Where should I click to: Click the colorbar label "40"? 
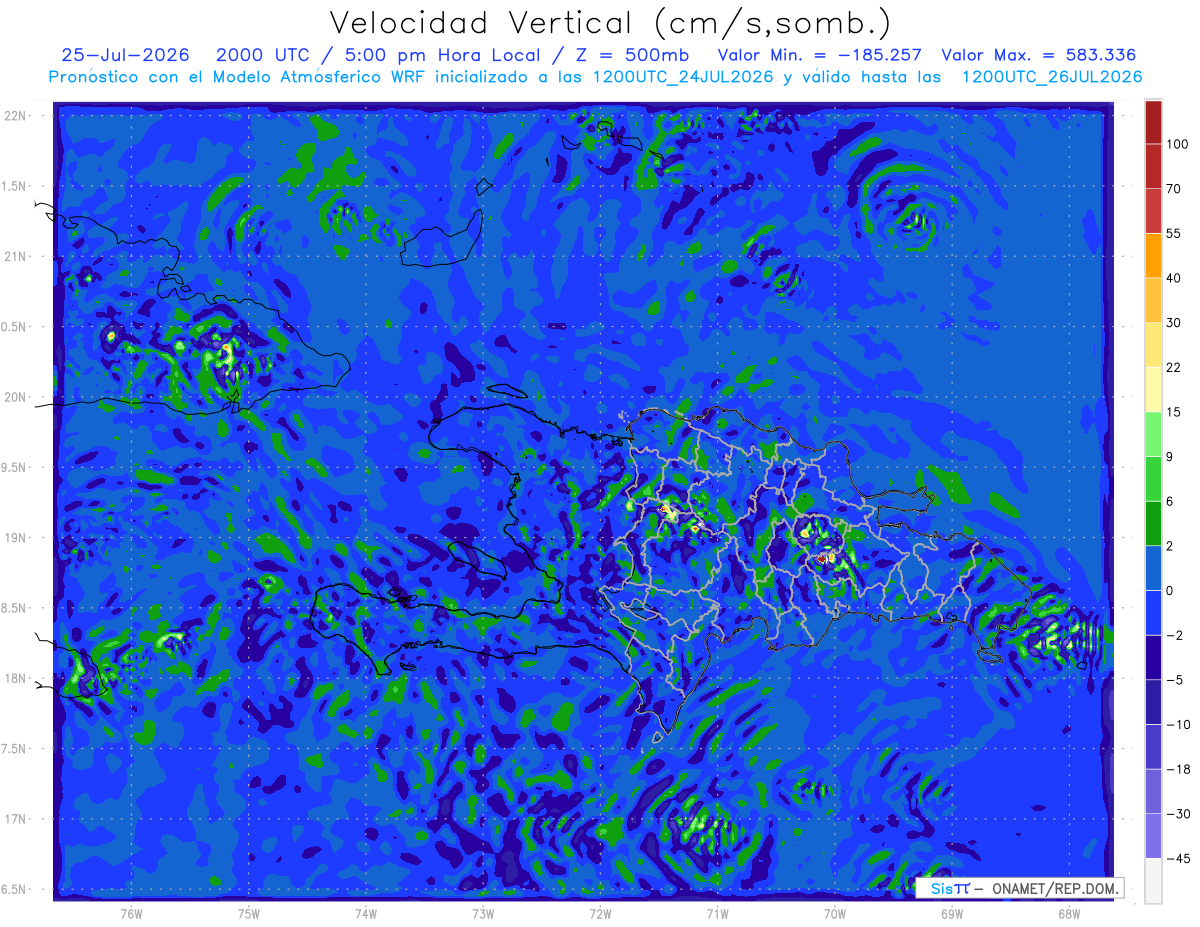1173,278
